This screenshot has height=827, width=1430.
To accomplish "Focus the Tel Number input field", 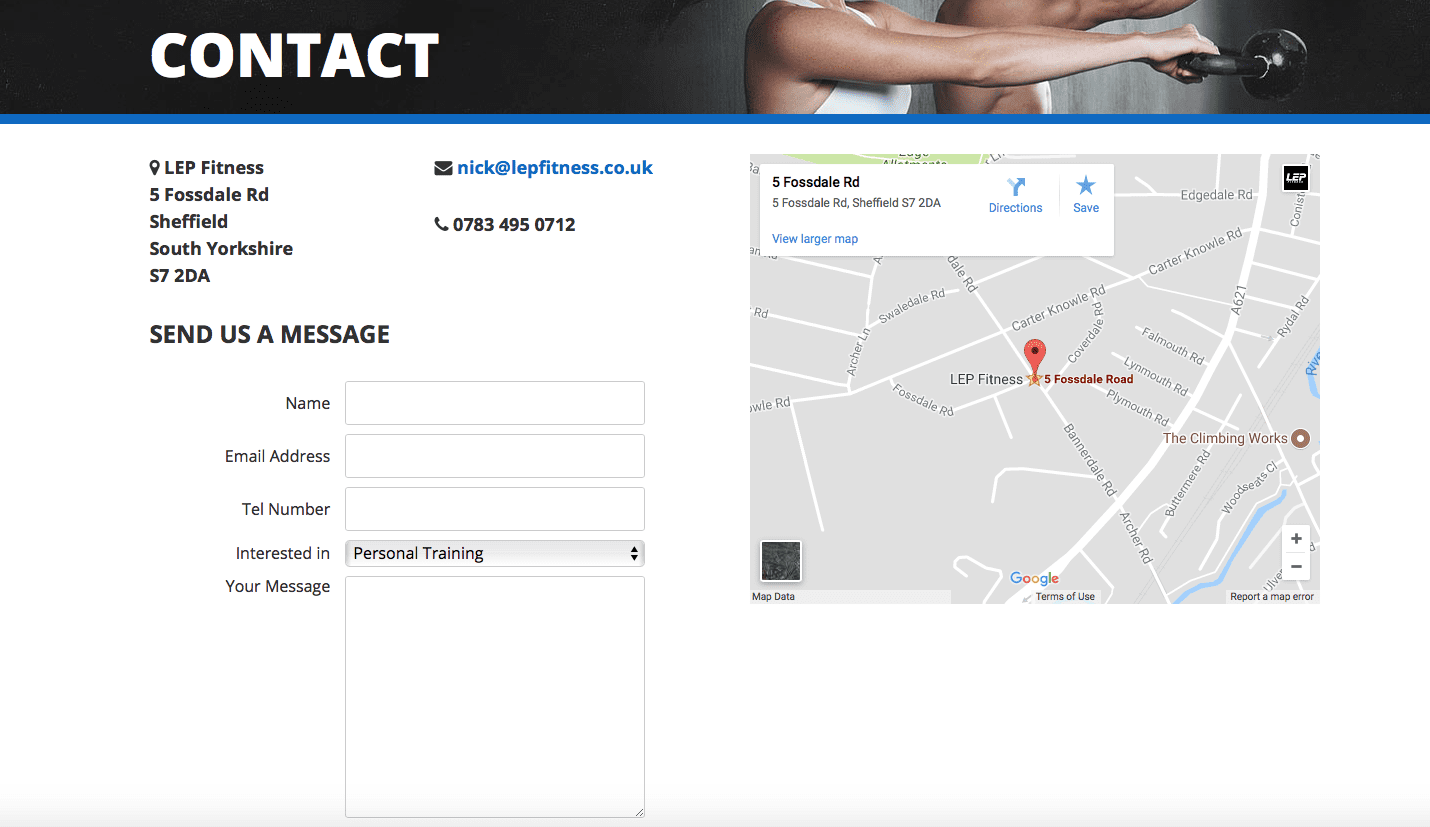I will [x=495, y=509].
